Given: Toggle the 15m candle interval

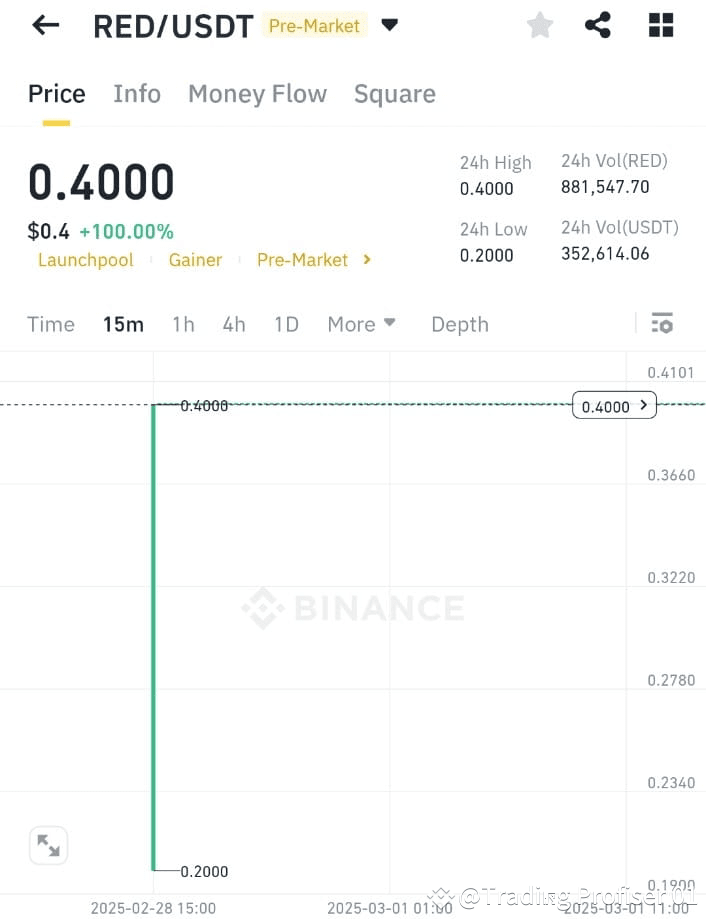Looking at the screenshot, I should [123, 323].
